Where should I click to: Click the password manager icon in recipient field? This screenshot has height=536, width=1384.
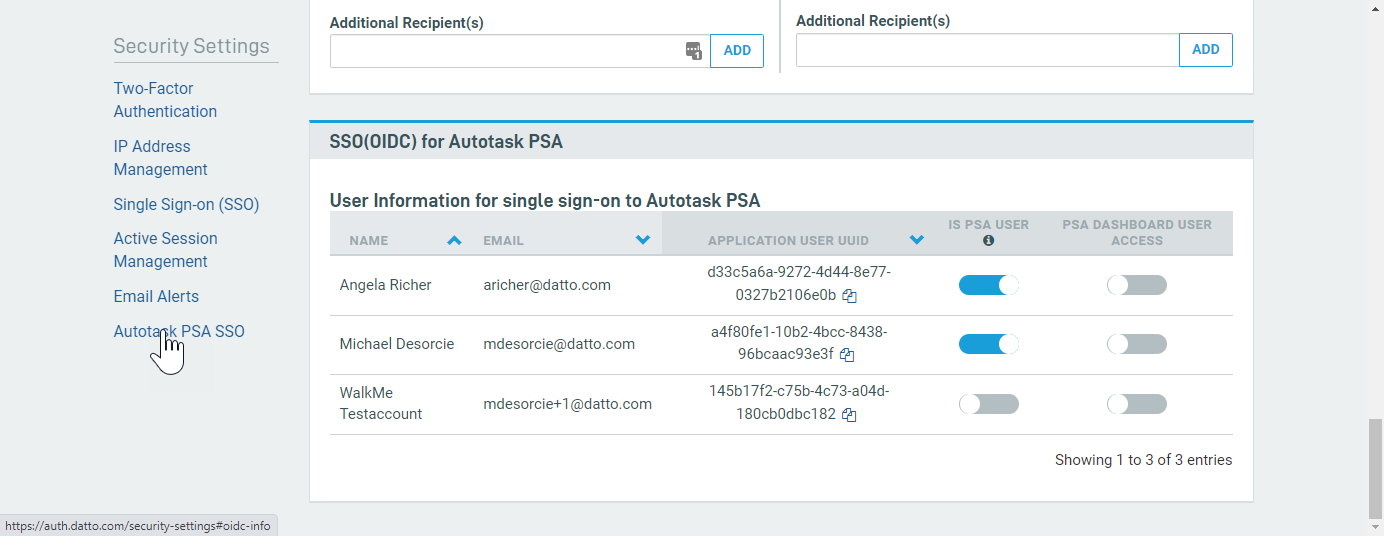(694, 51)
